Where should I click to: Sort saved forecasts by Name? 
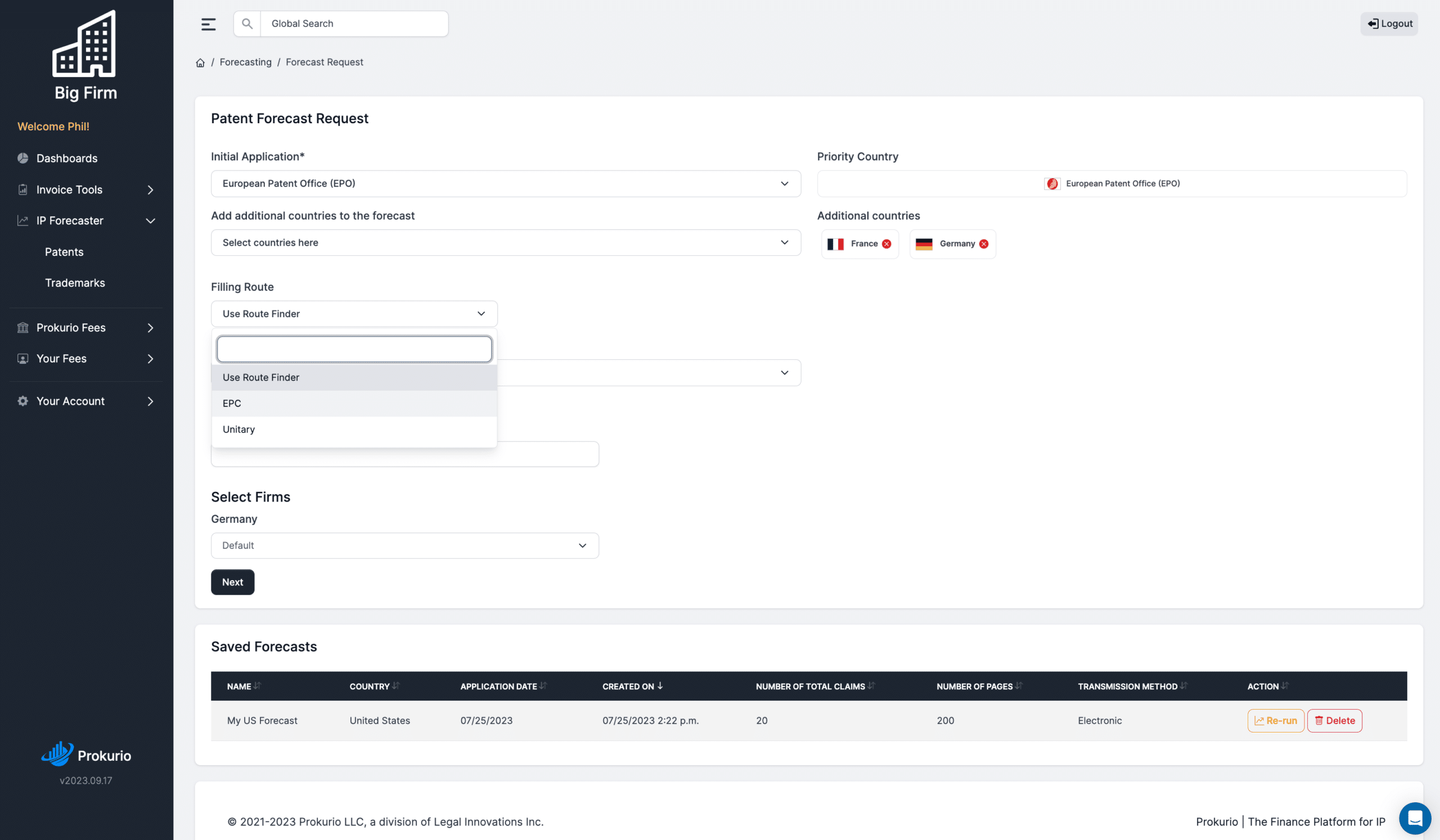click(257, 686)
